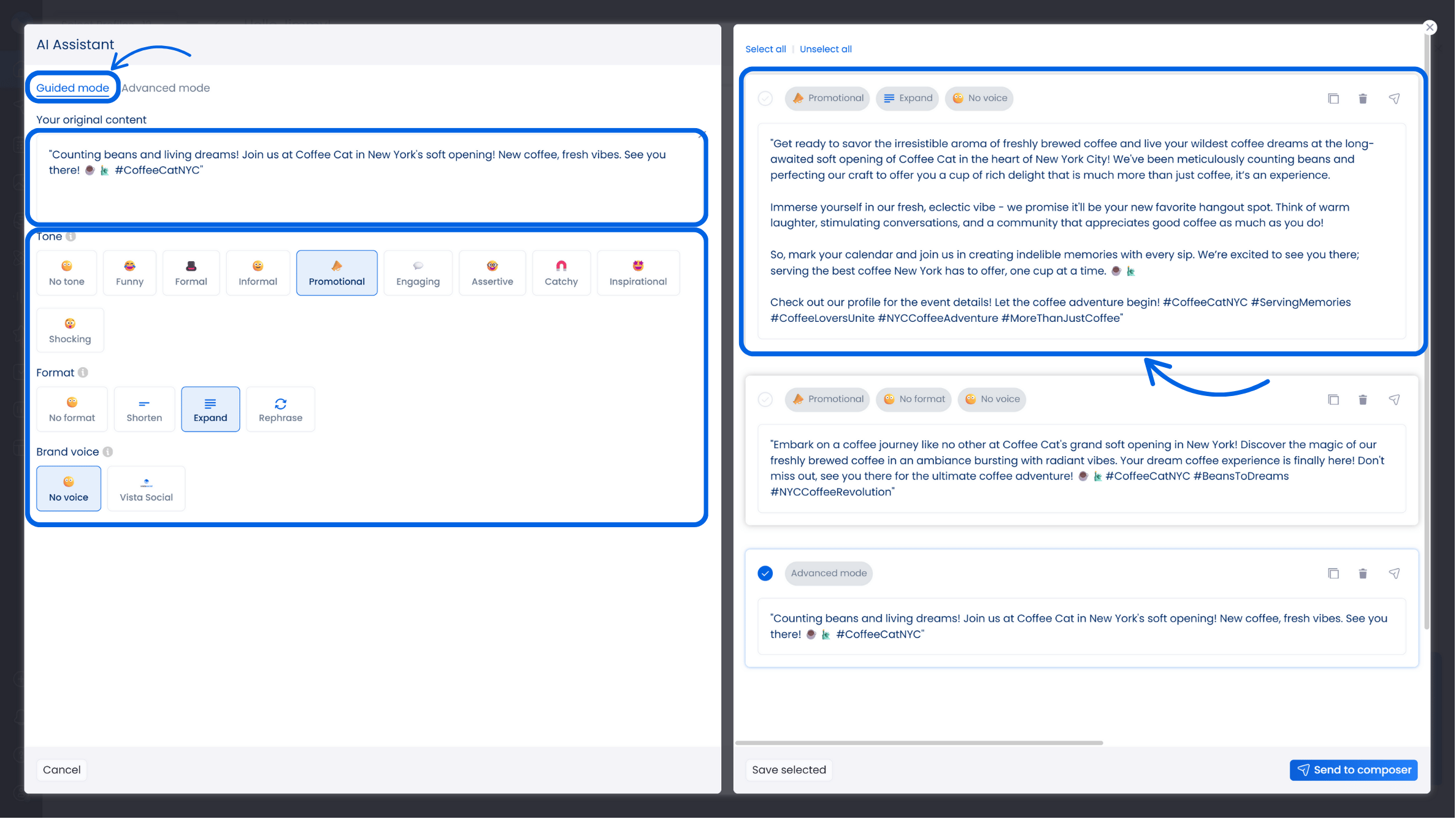Viewport: 1456px width, 819px height.
Task: Copy the Promotional No format result
Action: click(x=1333, y=400)
